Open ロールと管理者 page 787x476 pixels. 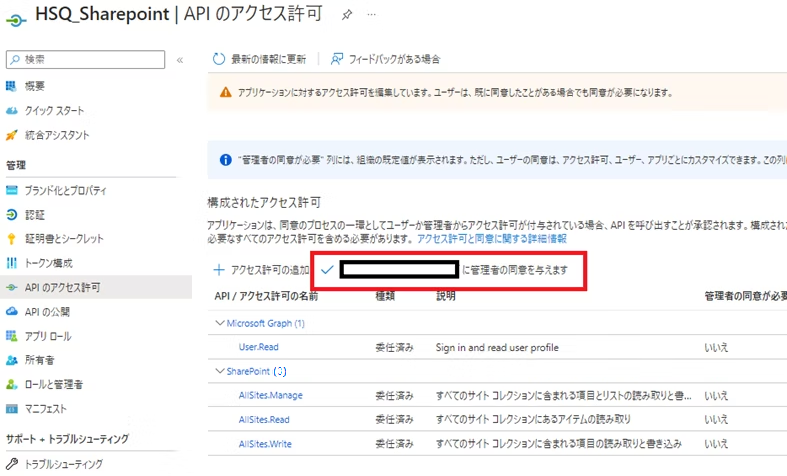coord(54,385)
